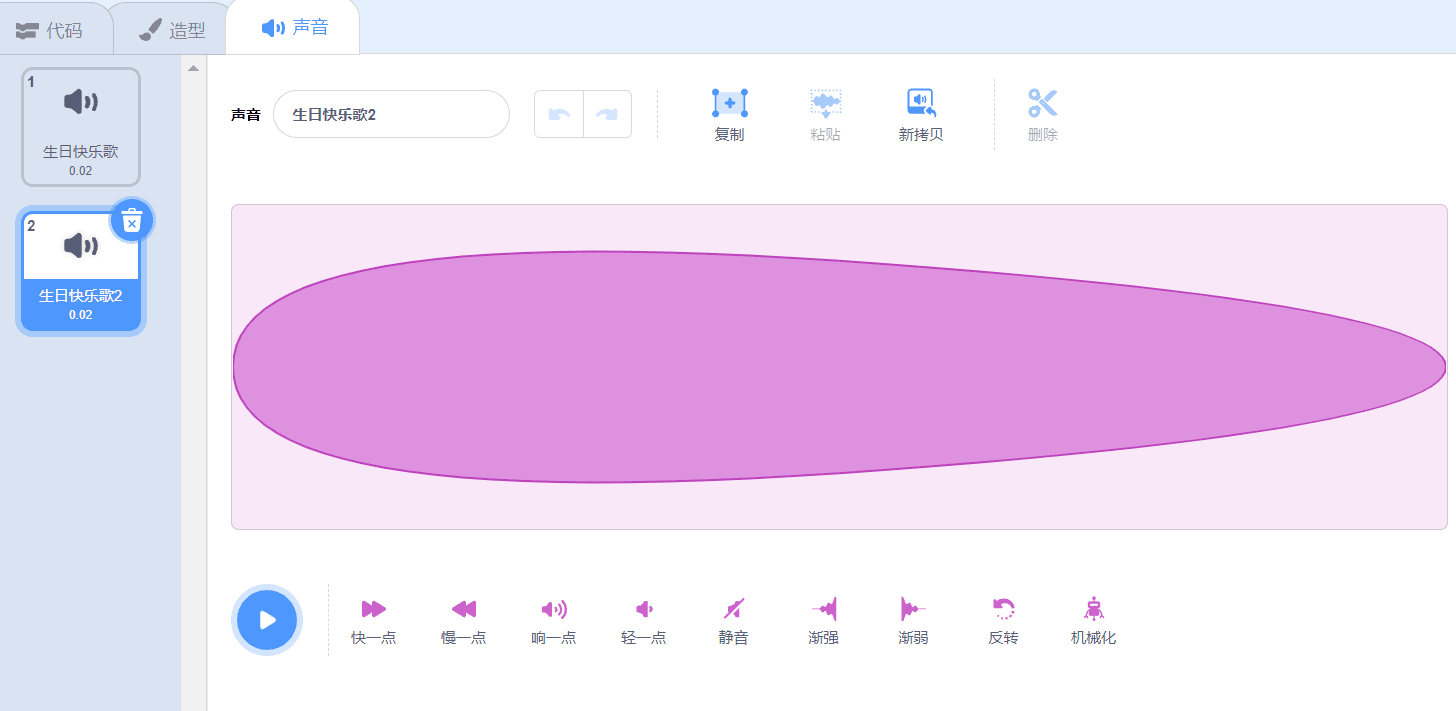Apply the 渐强 fade in effect
1456x711 pixels.
pyautogui.click(x=823, y=610)
